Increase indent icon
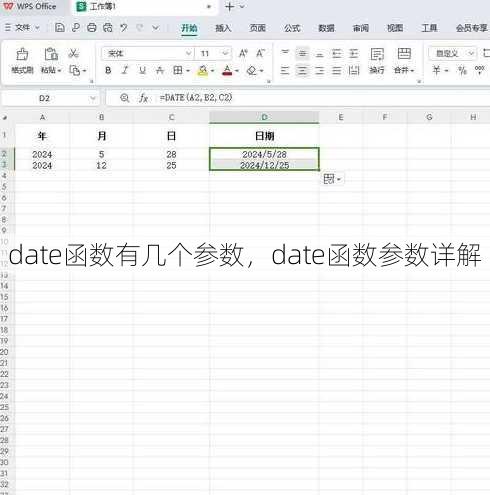 pos(354,53)
